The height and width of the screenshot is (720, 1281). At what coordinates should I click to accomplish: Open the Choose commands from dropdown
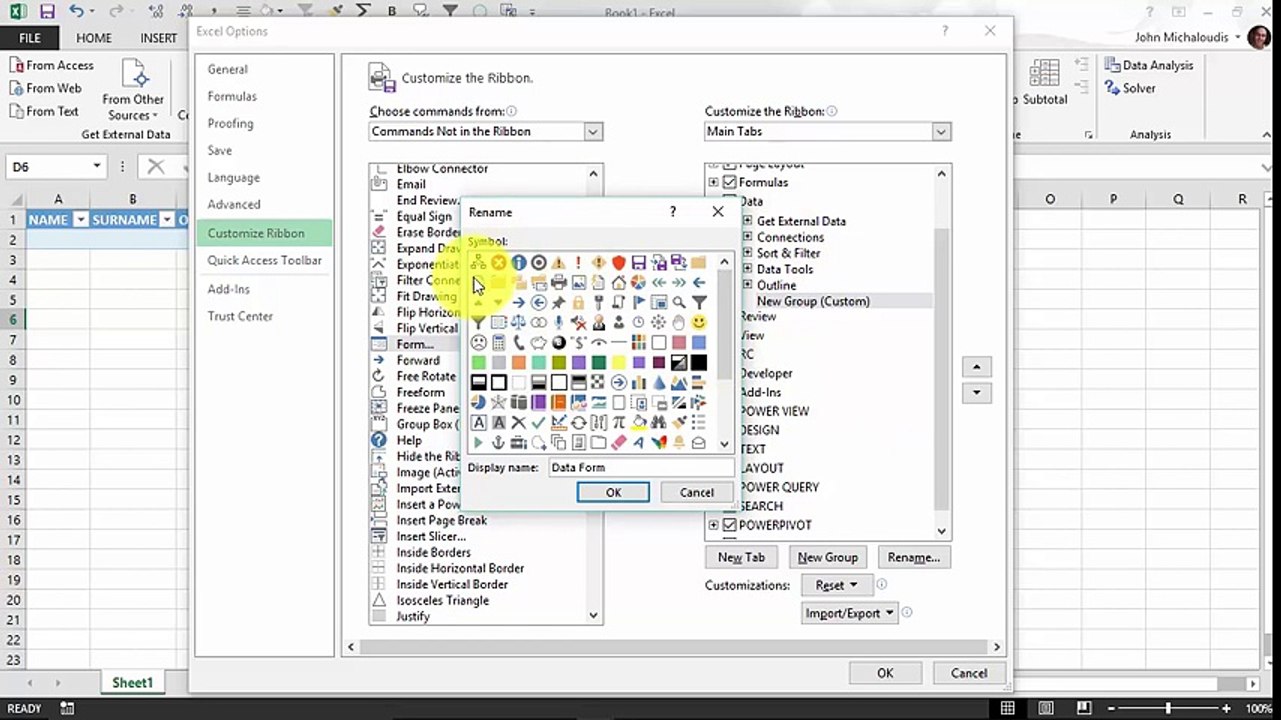pos(593,131)
